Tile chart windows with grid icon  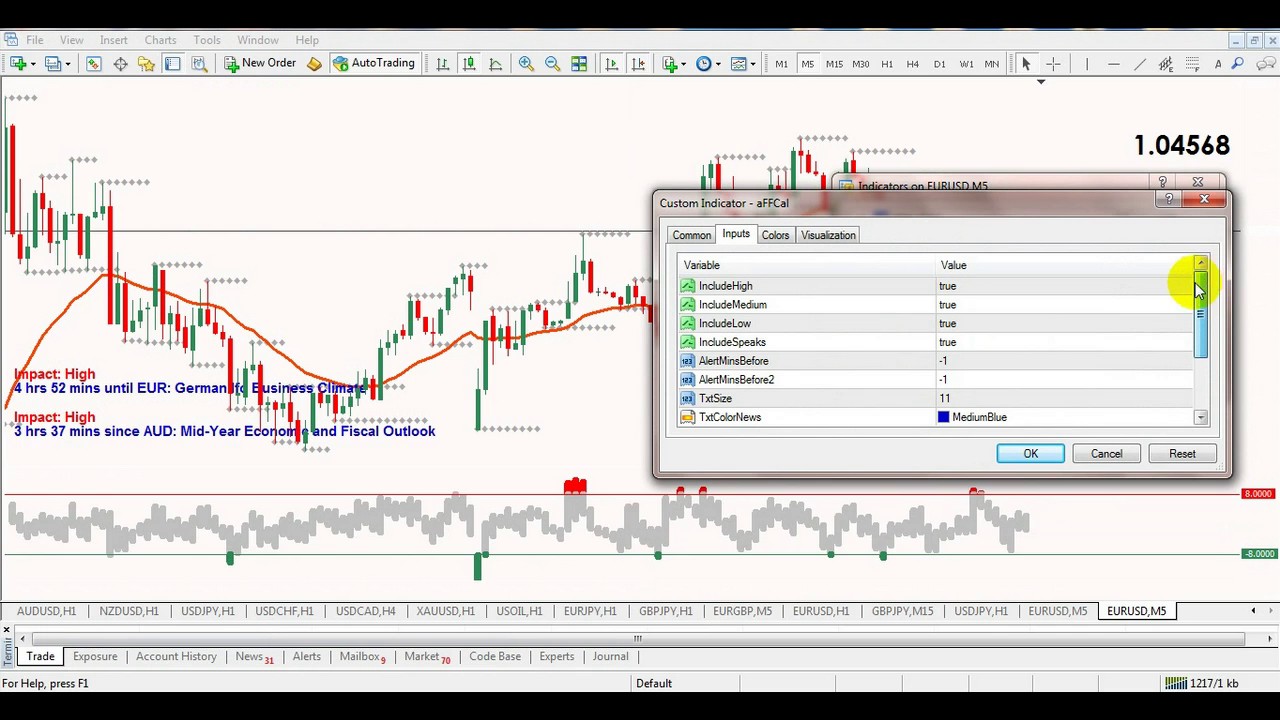coord(579,64)
